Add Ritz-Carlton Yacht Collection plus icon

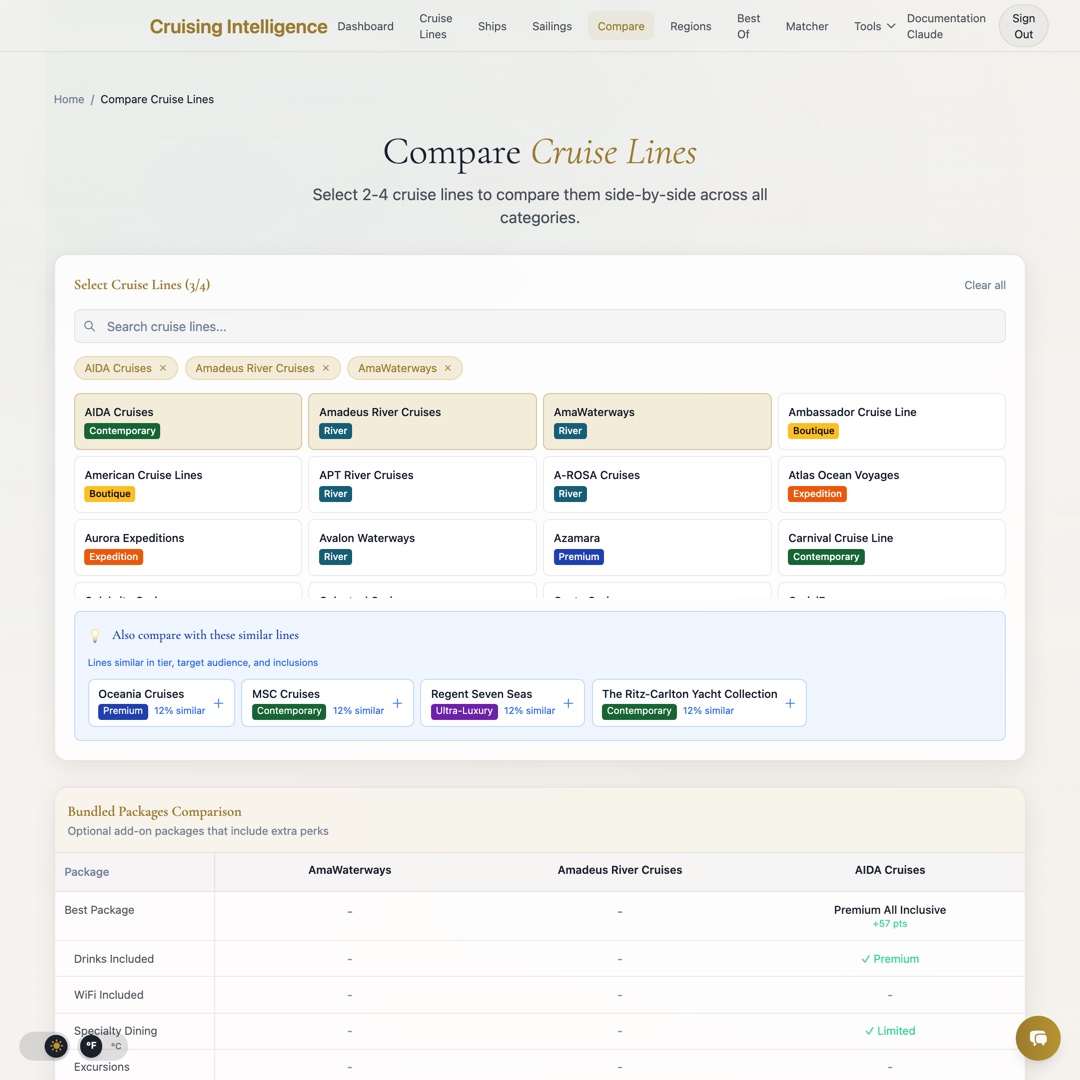tap(790, 703)
